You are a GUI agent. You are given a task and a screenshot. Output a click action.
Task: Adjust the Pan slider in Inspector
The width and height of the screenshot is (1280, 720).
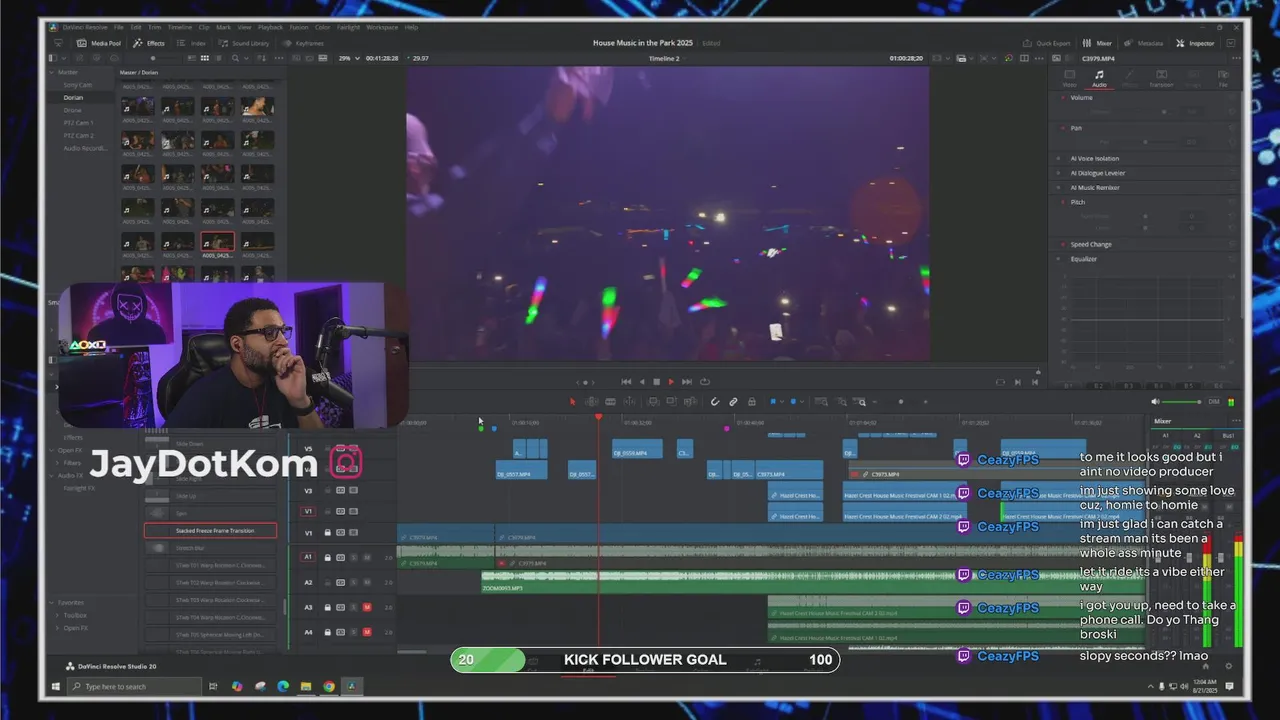(x=1147, y=142)
